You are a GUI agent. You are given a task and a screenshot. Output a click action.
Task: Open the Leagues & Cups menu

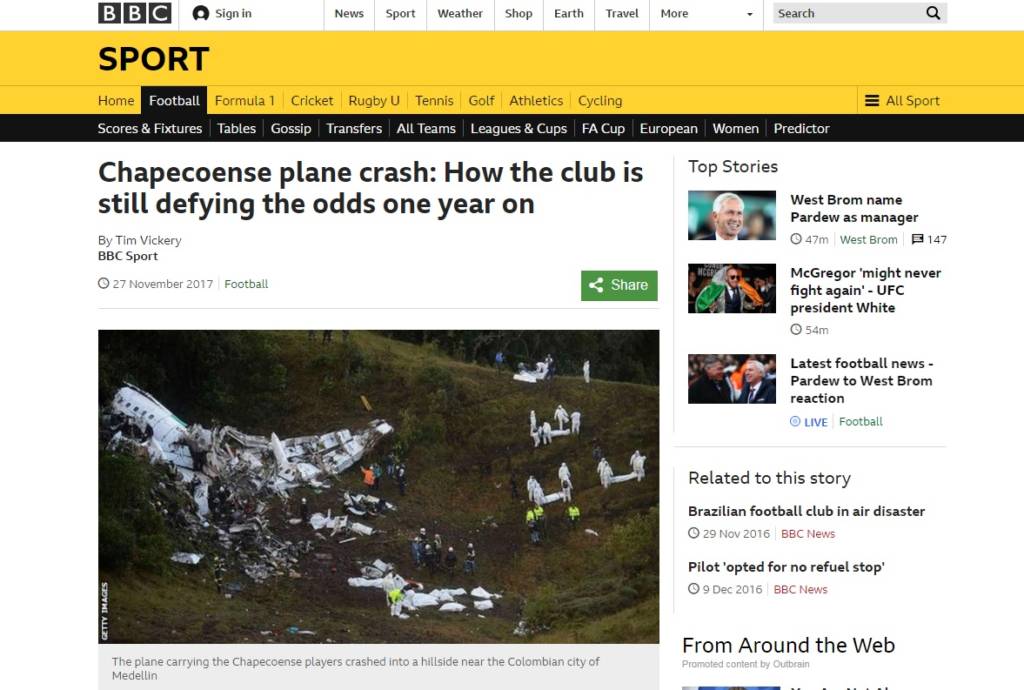[519, 129]
